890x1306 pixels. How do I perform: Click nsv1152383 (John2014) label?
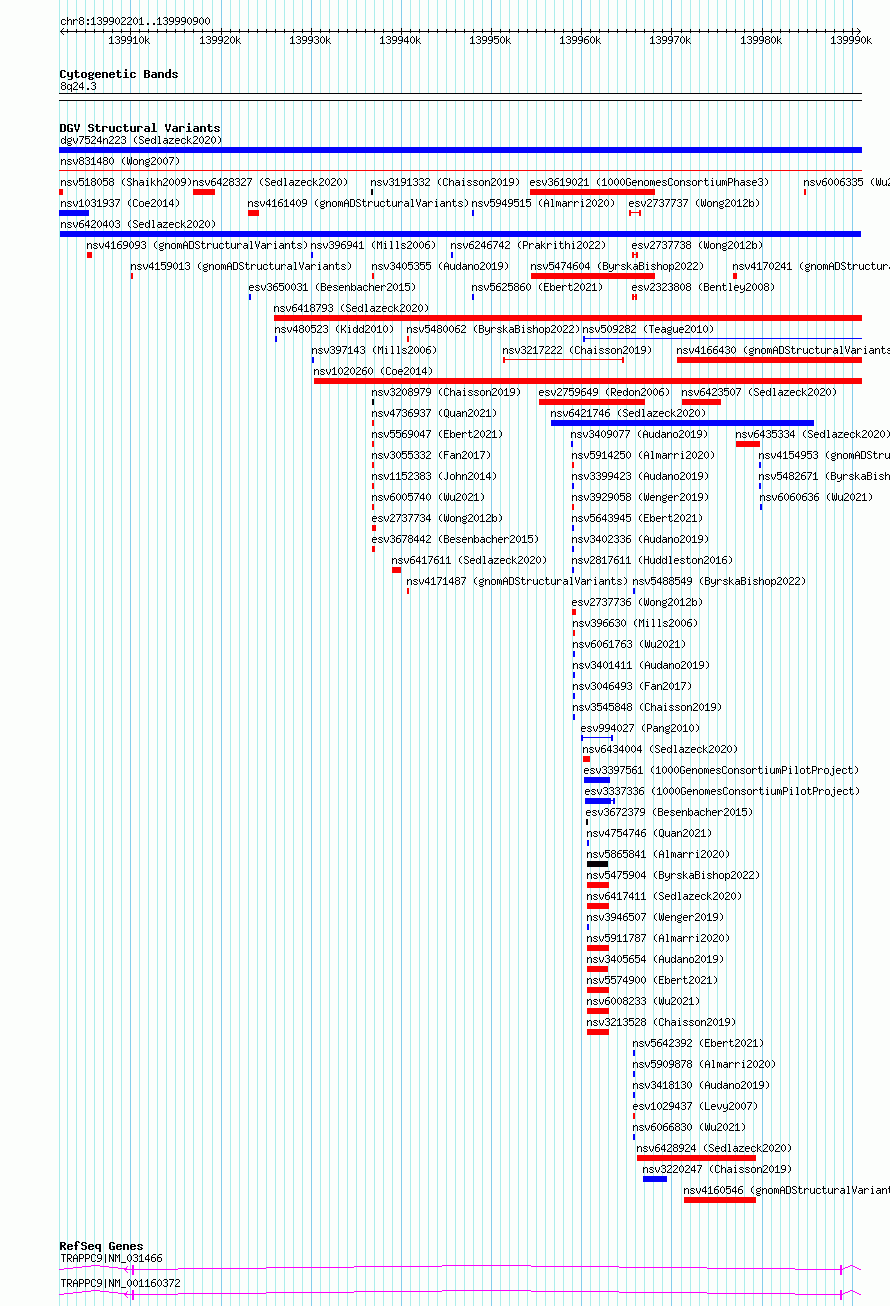click(434, 476)
